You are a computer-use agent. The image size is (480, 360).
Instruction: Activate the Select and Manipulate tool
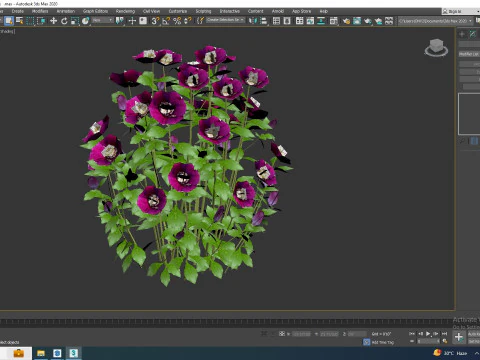pos(132,21)
